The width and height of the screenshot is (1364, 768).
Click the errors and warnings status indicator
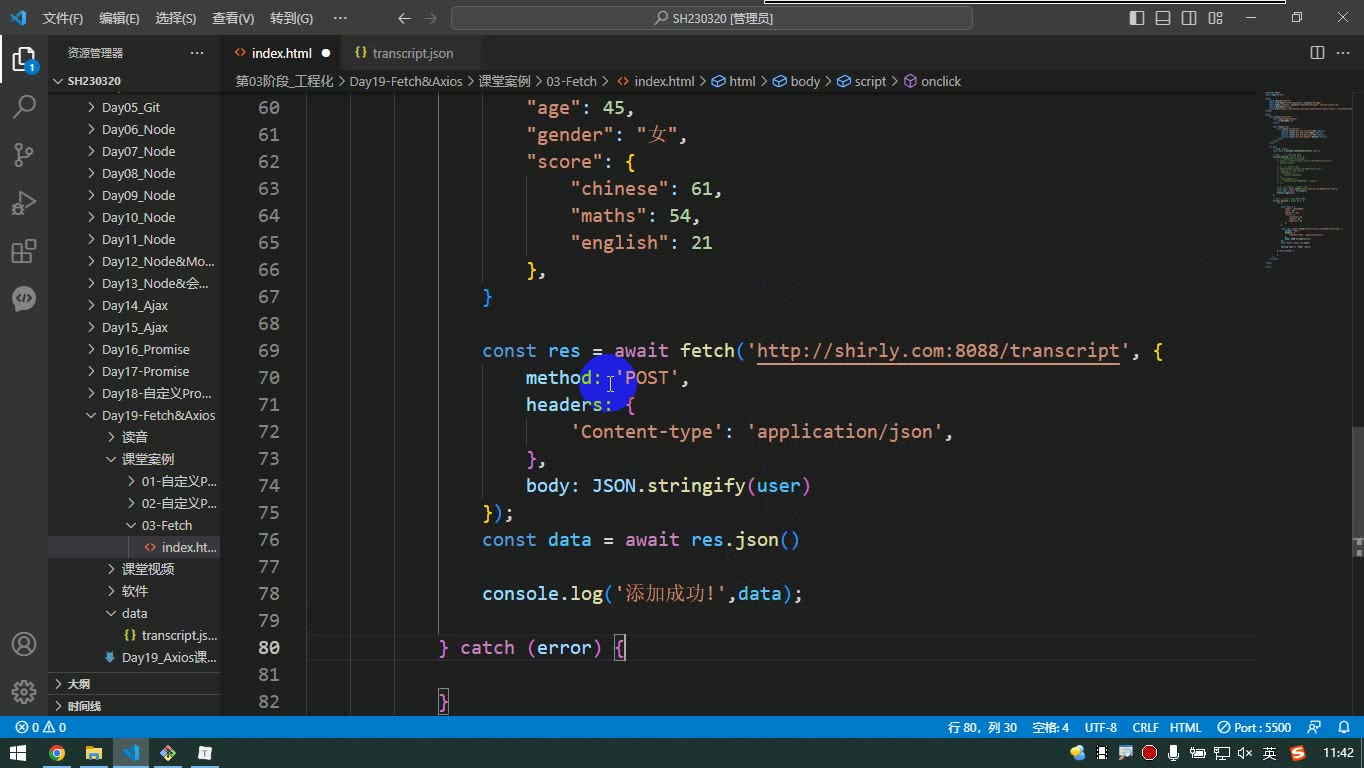[41, 727]
